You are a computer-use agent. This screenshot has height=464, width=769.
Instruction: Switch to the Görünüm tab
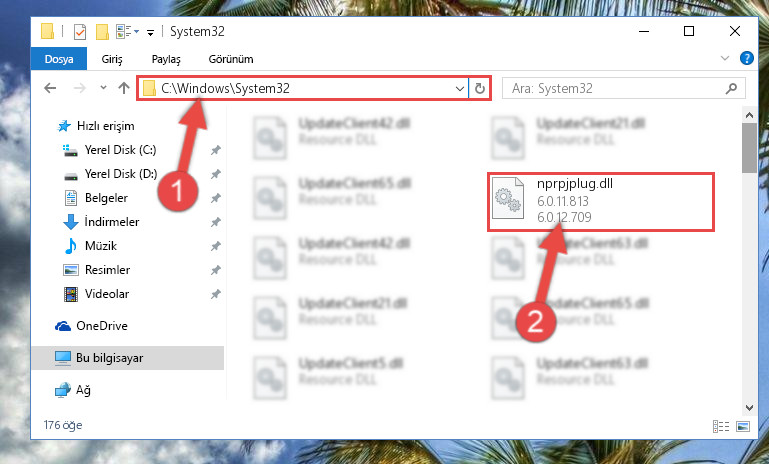(231, 59)
